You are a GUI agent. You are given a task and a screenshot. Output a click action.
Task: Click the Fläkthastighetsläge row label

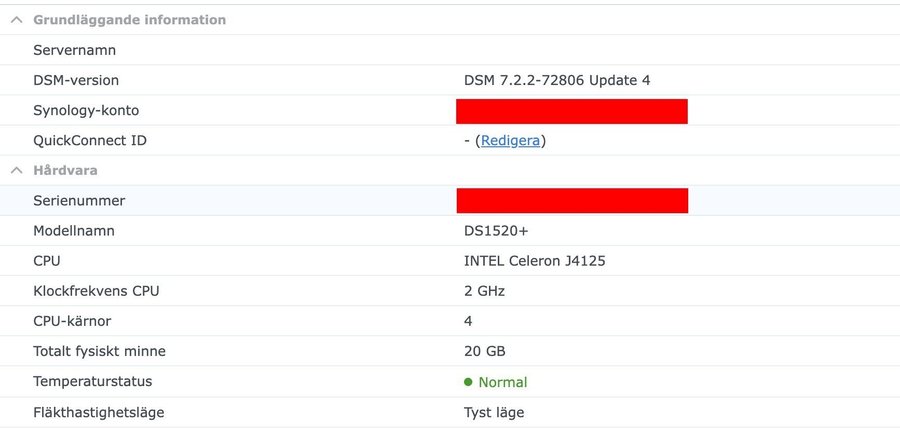point(98,412)
